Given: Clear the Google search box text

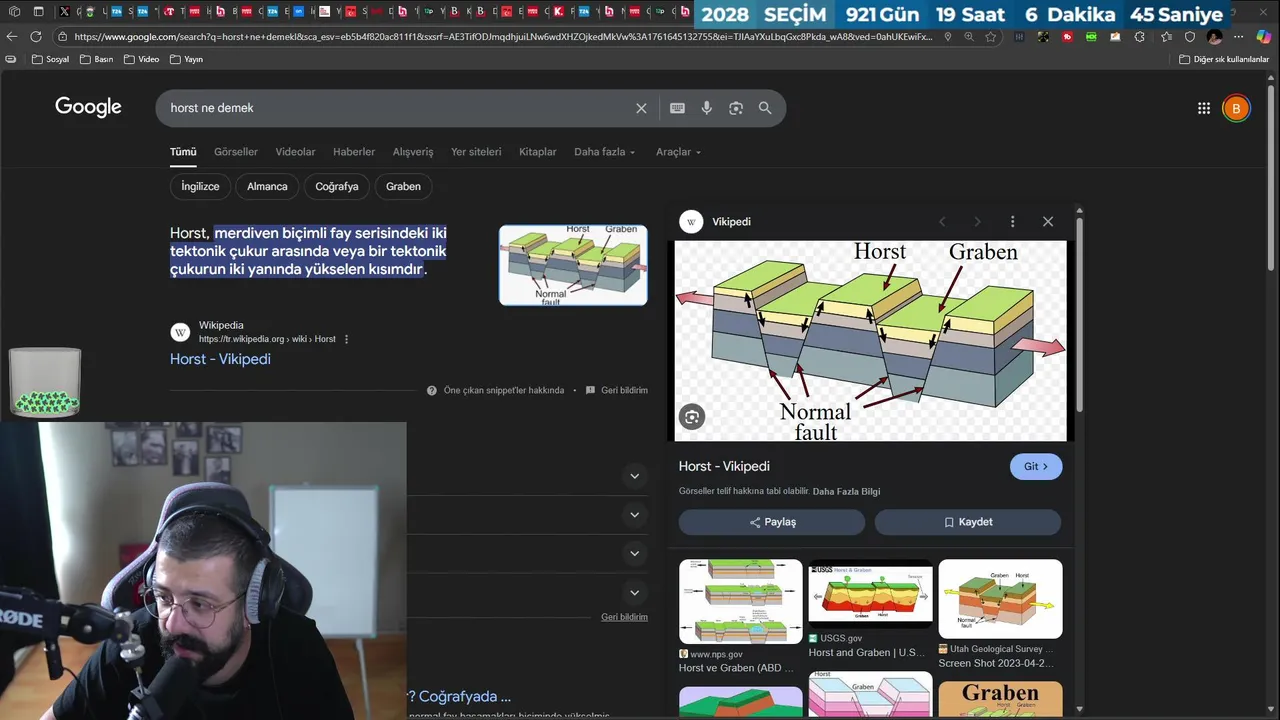Looking at the screenshot, I should click(641, 108).
